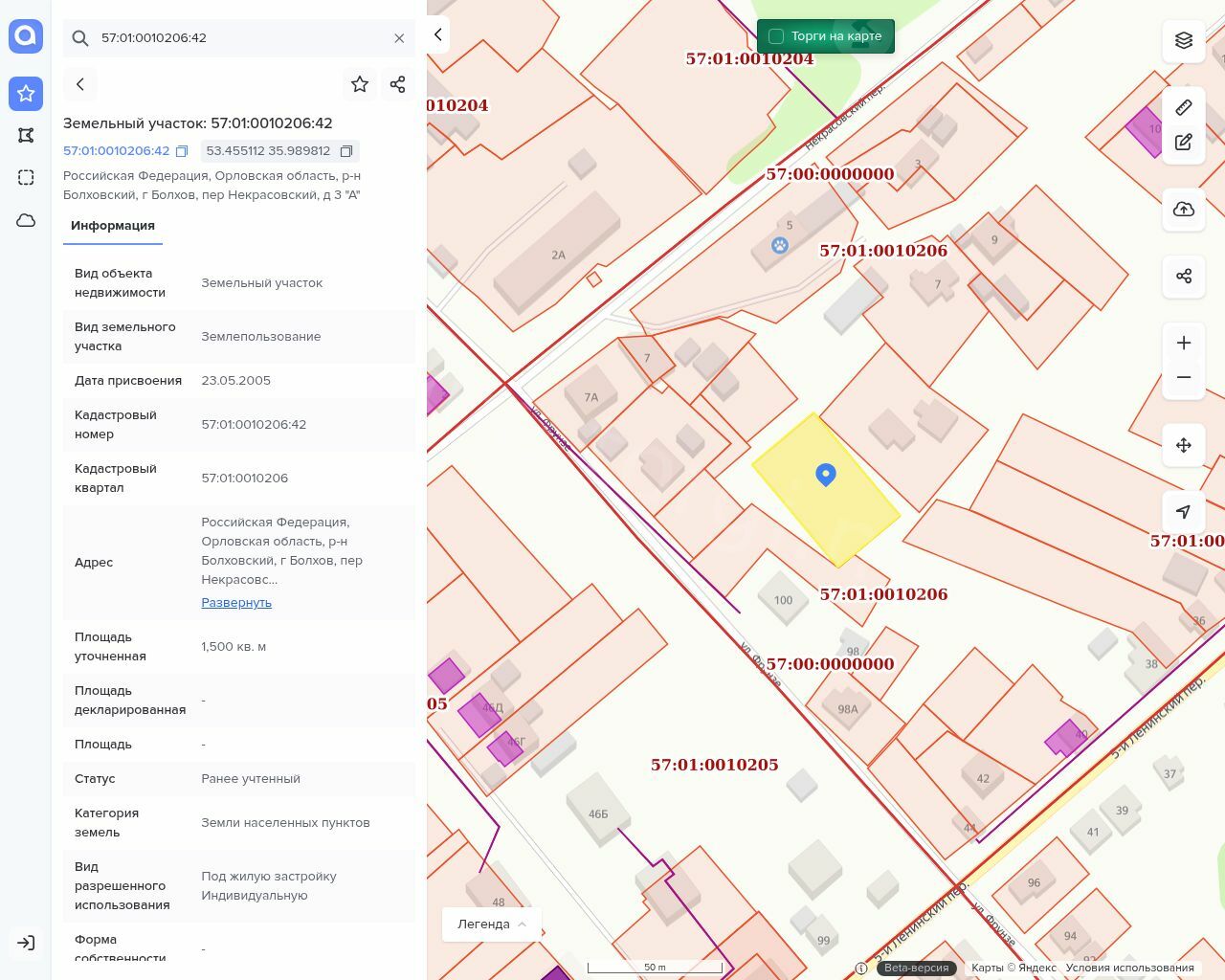Zoom in the map with plus button
The height and width of the screenshot is (980, 1225).
(x=1184, y=343)
